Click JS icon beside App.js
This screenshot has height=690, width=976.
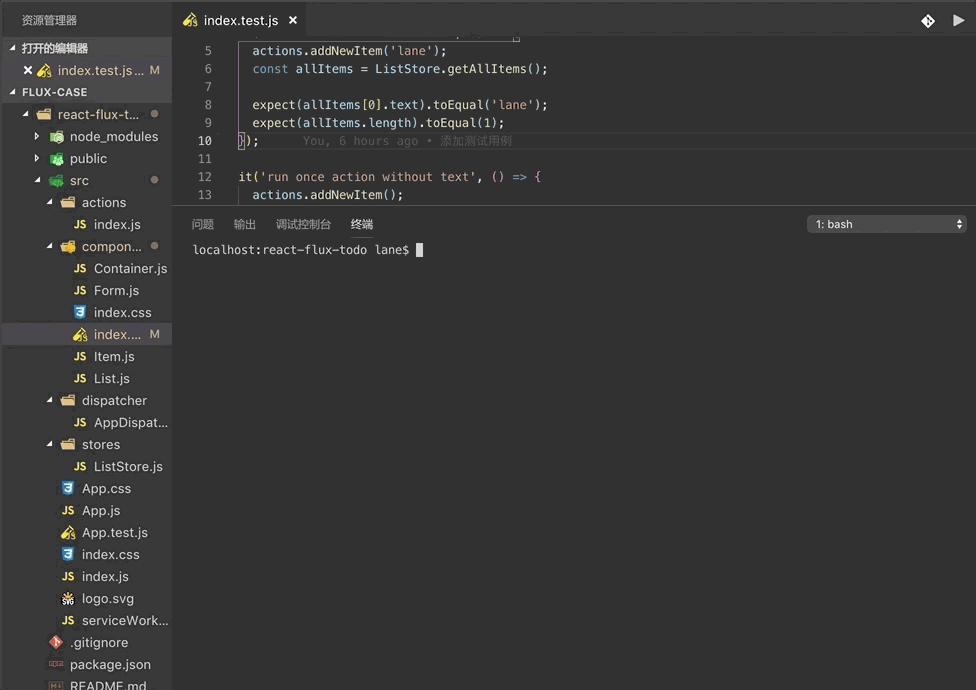pos(68,510)
